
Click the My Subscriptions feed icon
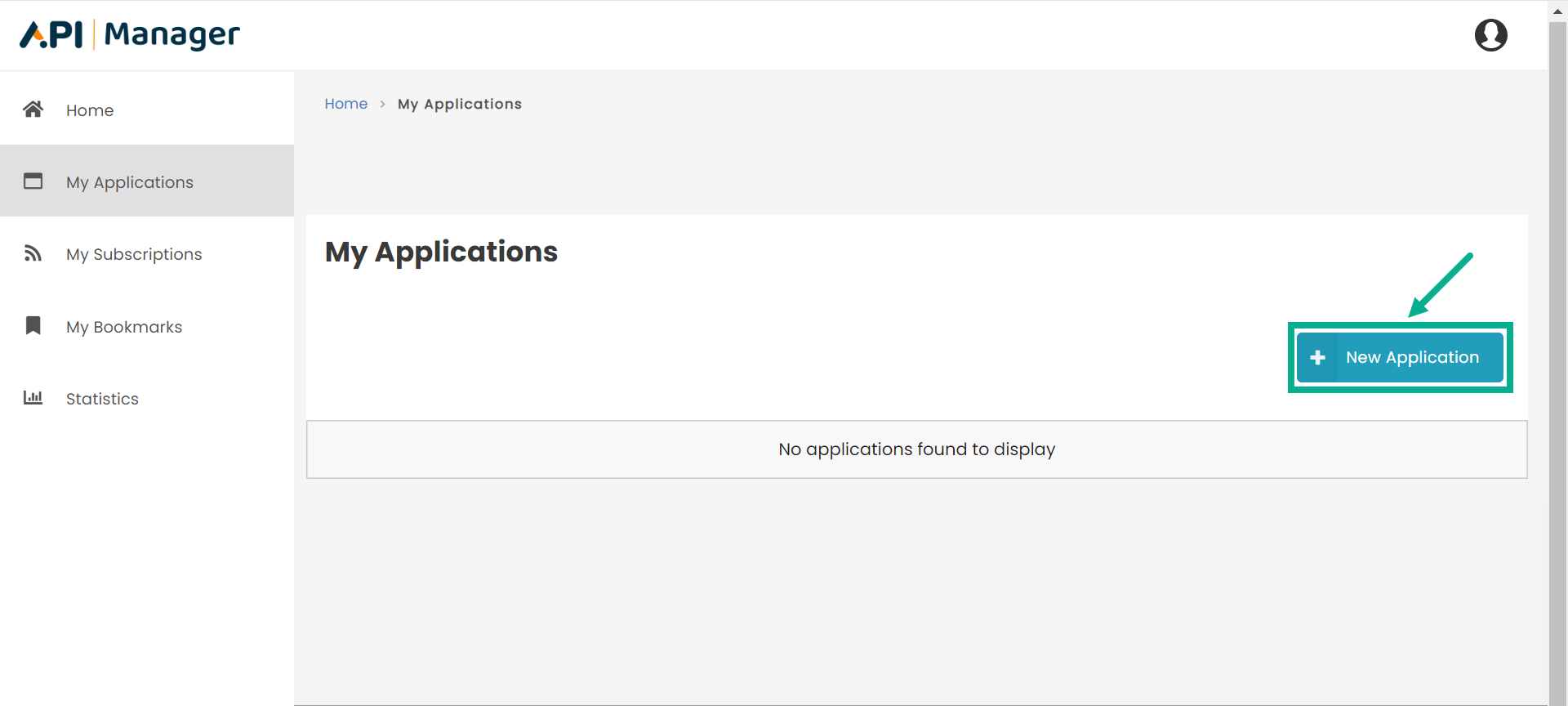pyautogui.click(x=33, y=253)
